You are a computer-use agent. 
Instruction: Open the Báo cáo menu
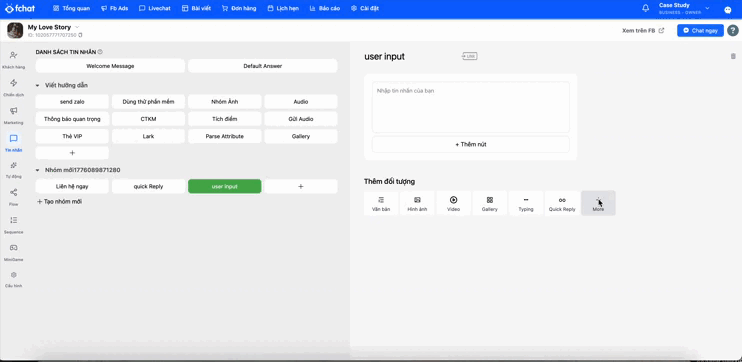325,8
